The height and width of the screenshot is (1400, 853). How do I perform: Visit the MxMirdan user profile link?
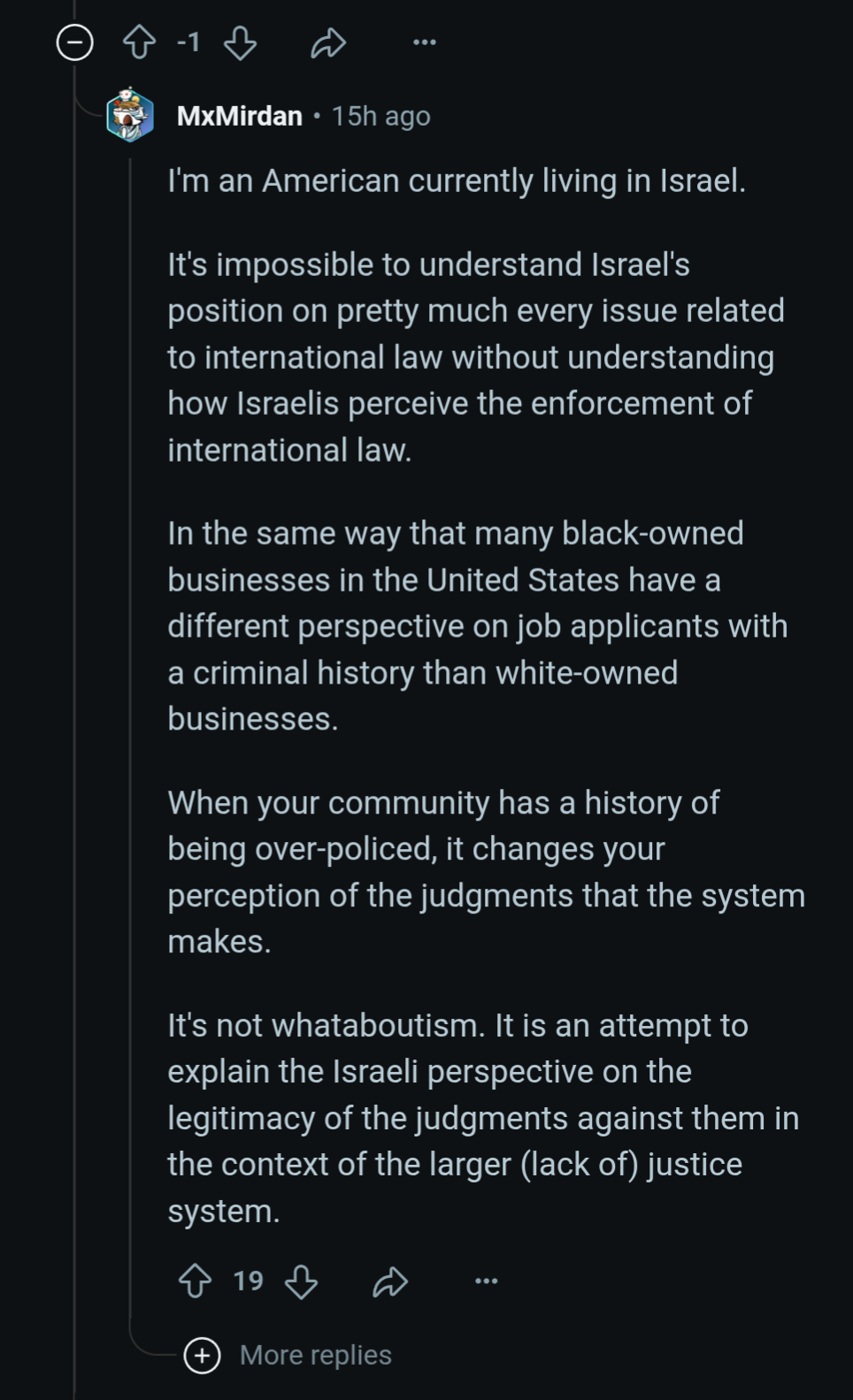pyautogui.click(x=240, y=116)
